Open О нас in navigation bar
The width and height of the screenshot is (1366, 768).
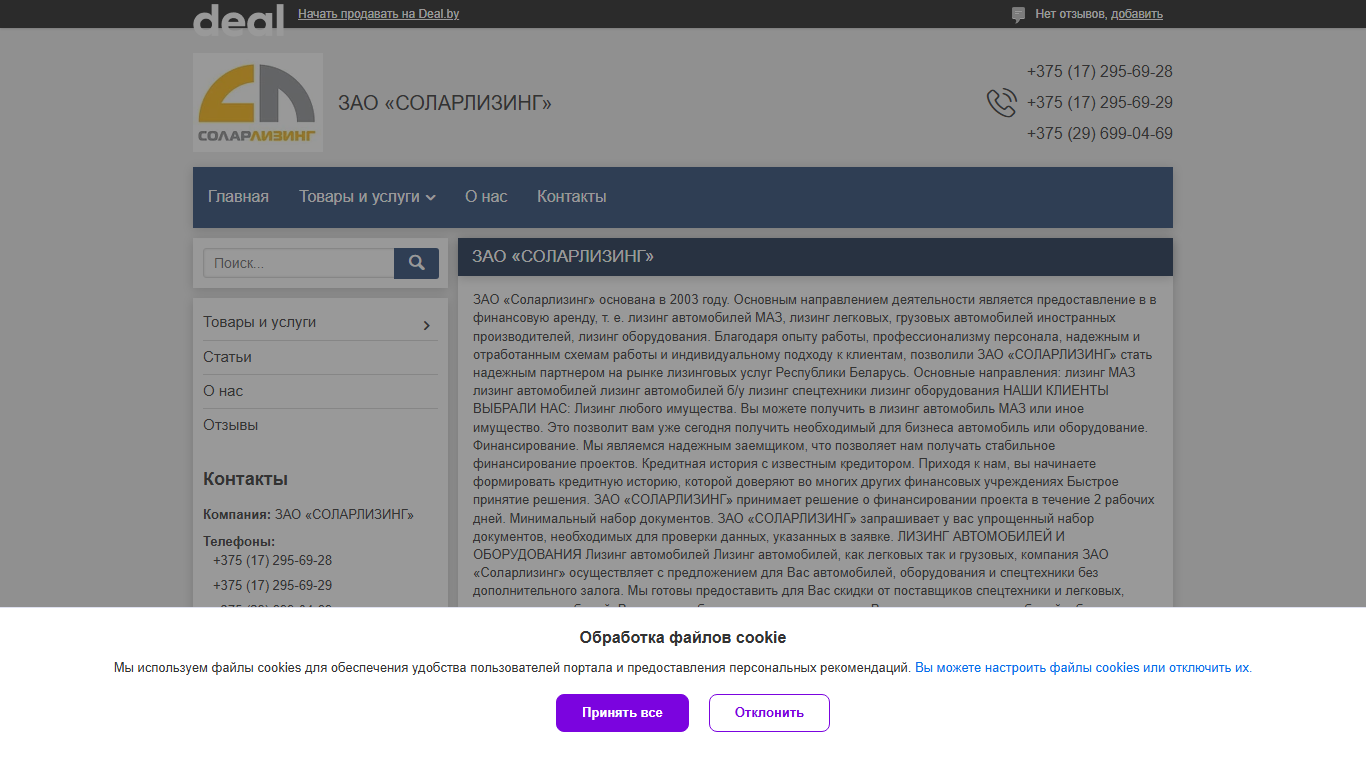click(x=486, y=197)
